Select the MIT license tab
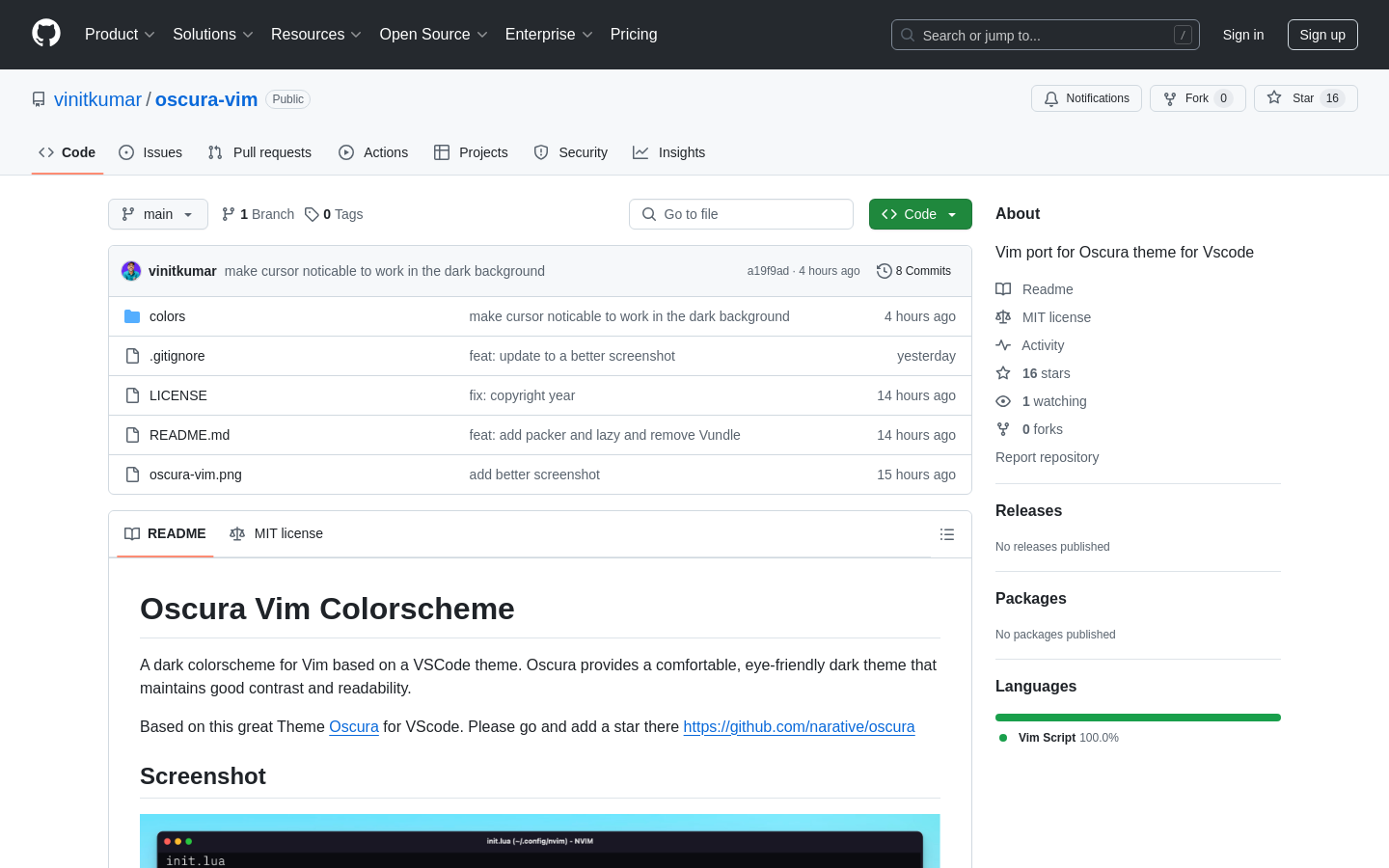This screenshot has width=1389, height=868. (276, 533)
